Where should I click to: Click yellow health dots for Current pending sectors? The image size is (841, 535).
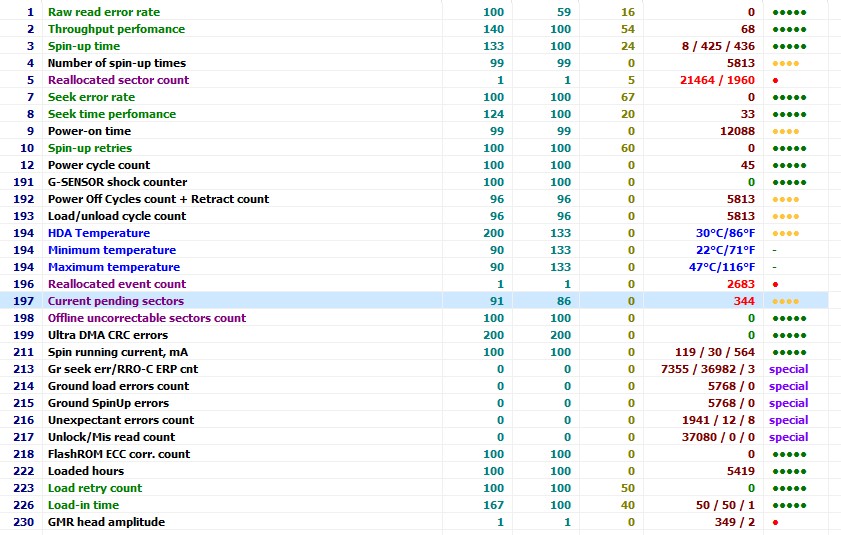pyautogui.click(x=786, y=302)
